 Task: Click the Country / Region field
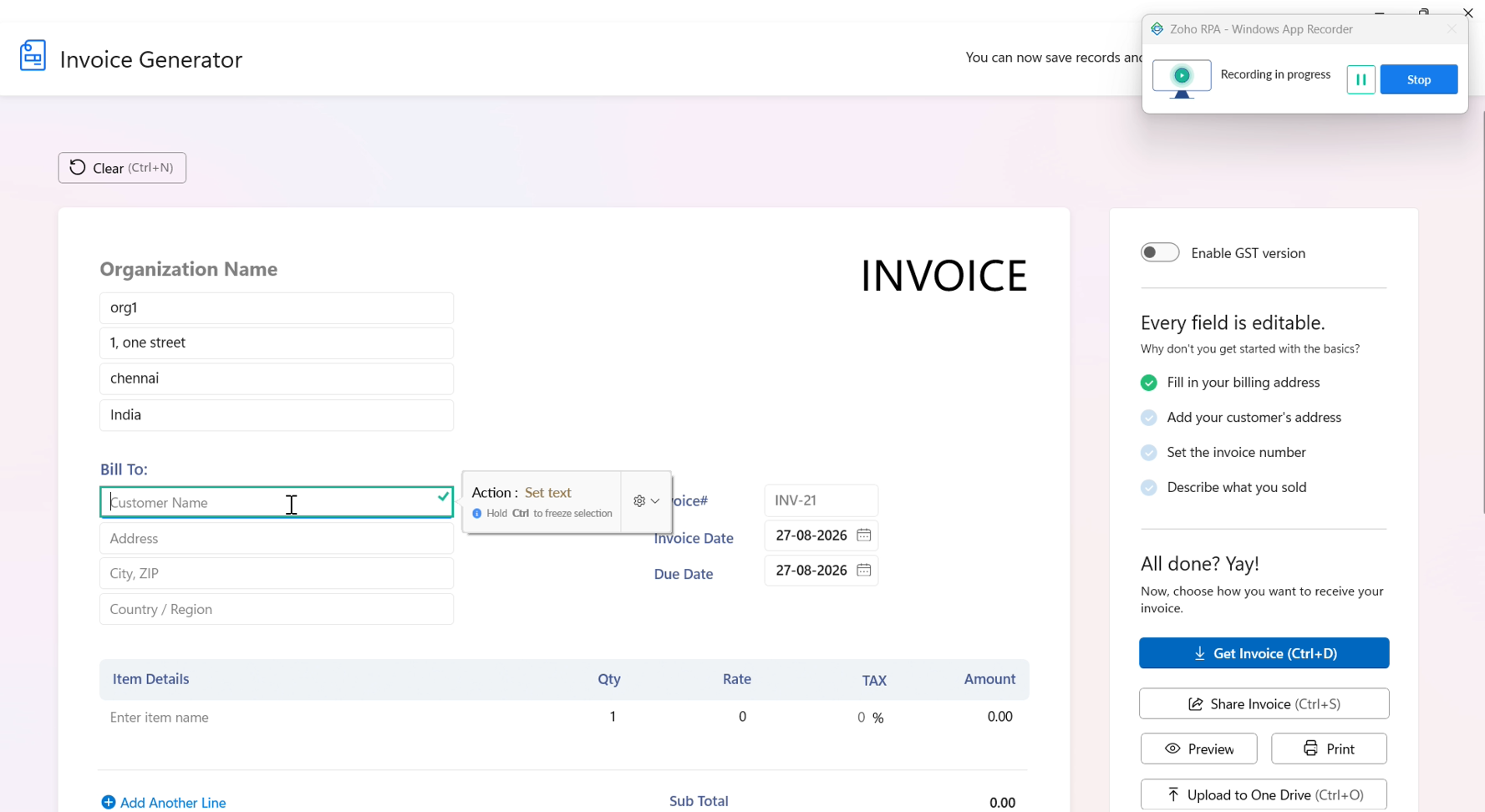pos(277,609)
